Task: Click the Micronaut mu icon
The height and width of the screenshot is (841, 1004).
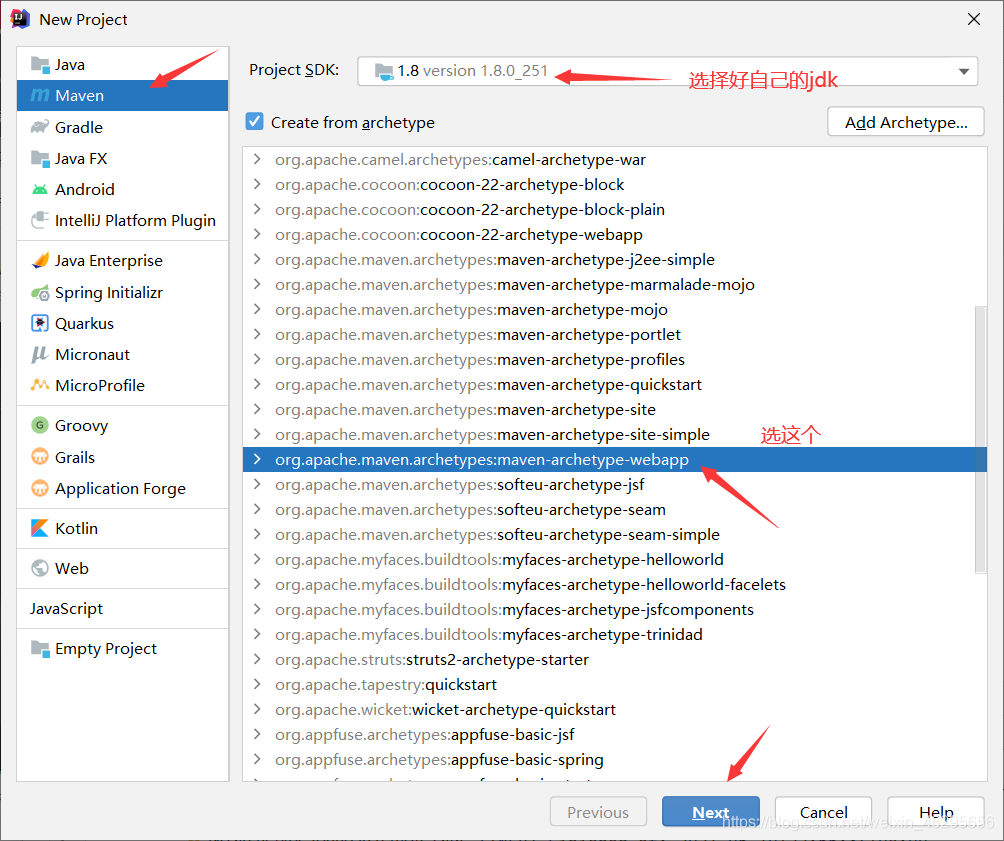Action: (x=40, y=354)
